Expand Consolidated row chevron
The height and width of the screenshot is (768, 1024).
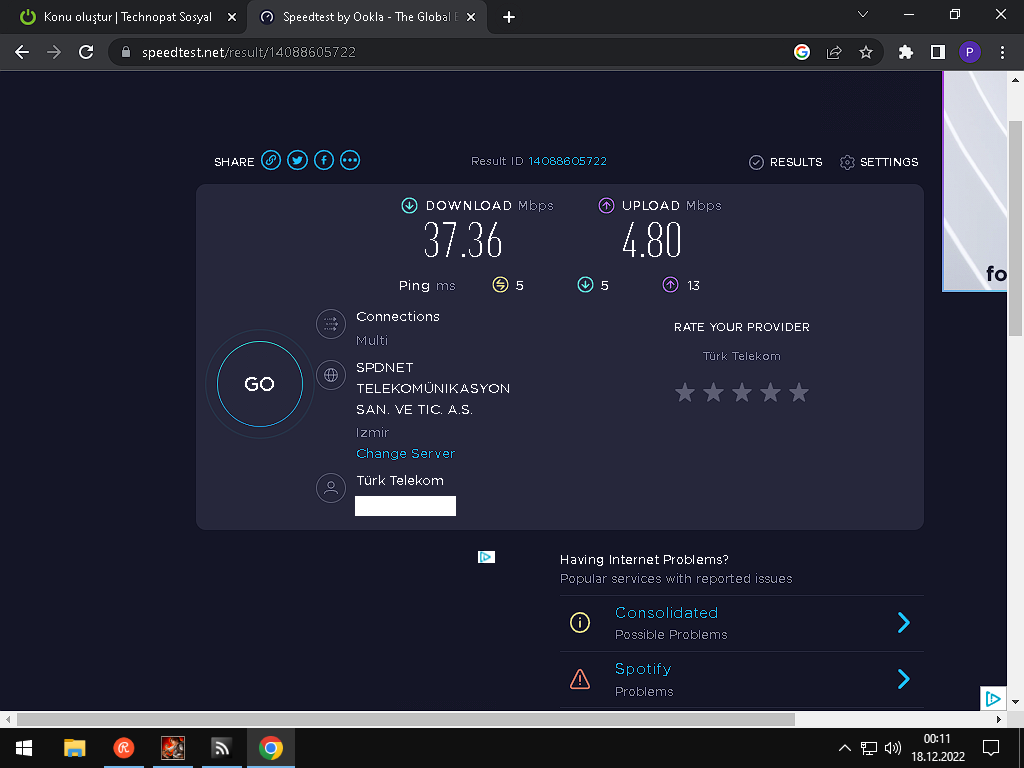pos(904,622)
